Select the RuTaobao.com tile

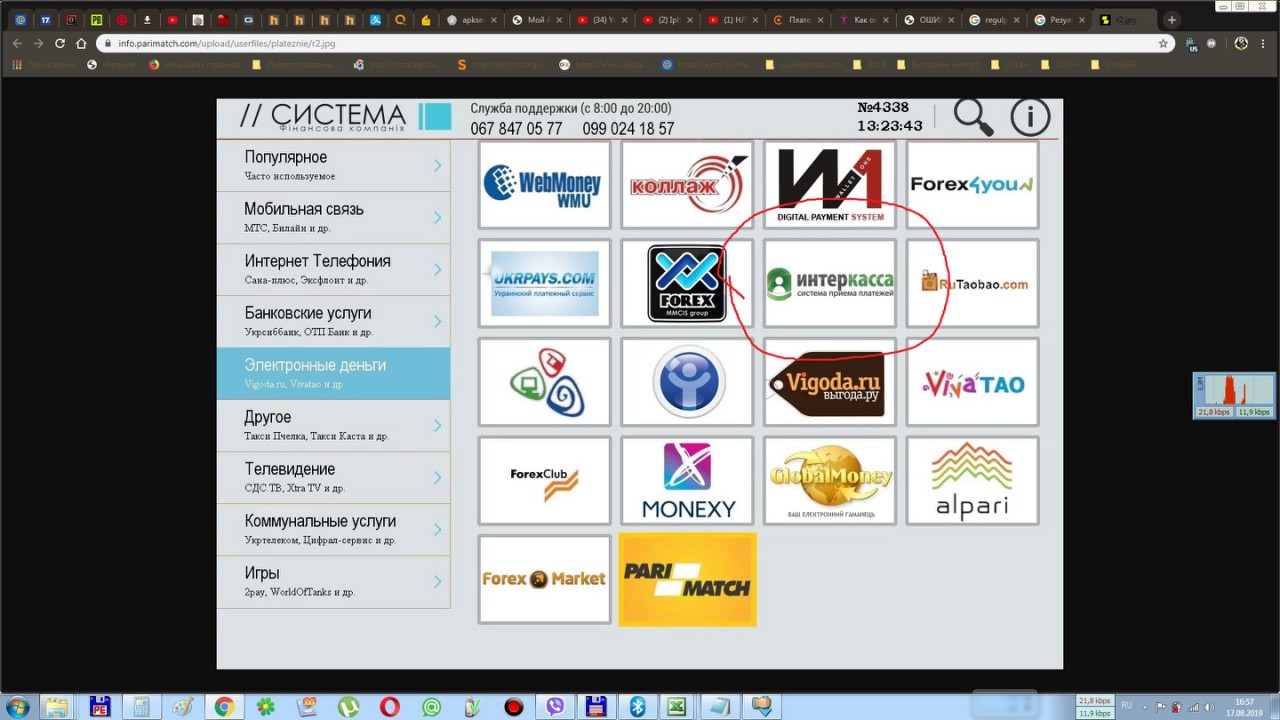pyautogui.click(x=972, y=283)
